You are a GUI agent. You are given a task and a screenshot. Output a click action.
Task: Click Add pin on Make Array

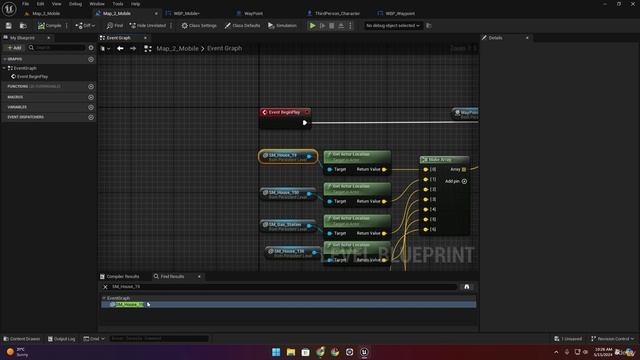point(456,181)
